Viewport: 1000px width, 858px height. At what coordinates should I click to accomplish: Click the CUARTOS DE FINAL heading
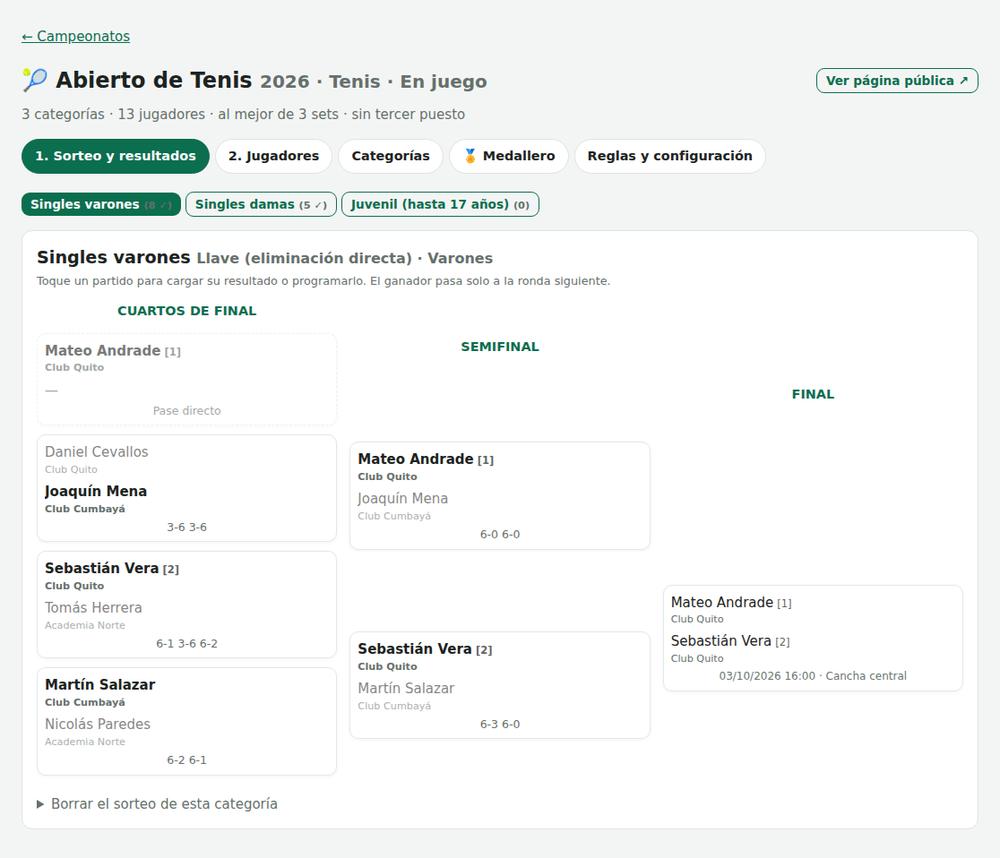187,311
